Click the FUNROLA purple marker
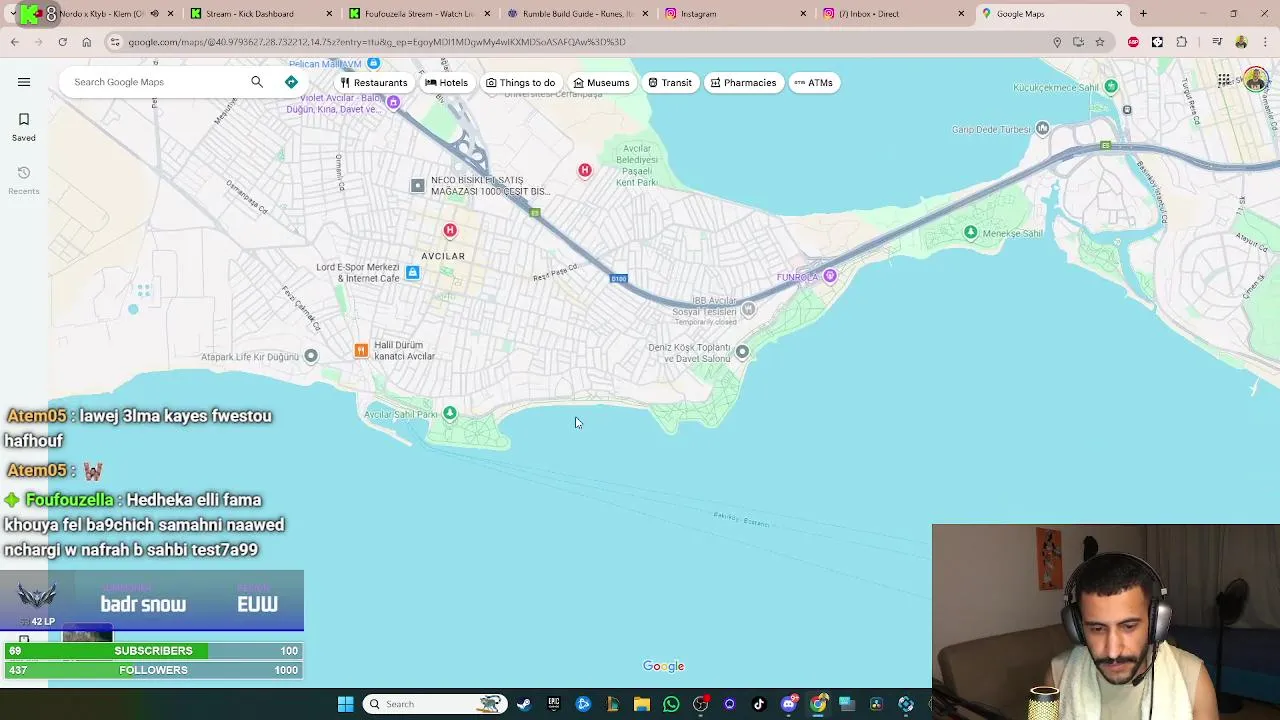1280x720 pixels. pyautogui.click(x=829, y=276)
